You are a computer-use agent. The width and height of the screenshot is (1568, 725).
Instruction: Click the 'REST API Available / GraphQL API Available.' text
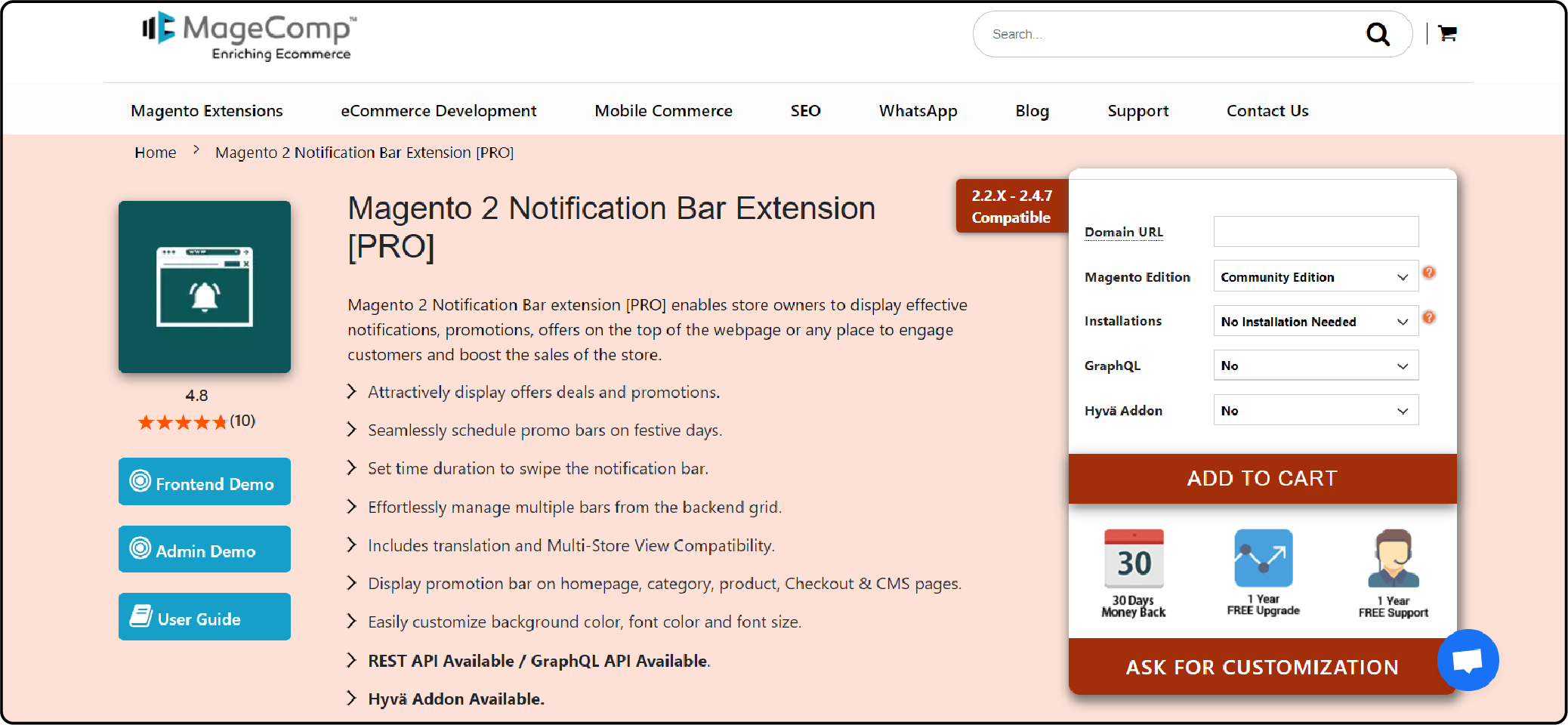click(x=539, y=661)
